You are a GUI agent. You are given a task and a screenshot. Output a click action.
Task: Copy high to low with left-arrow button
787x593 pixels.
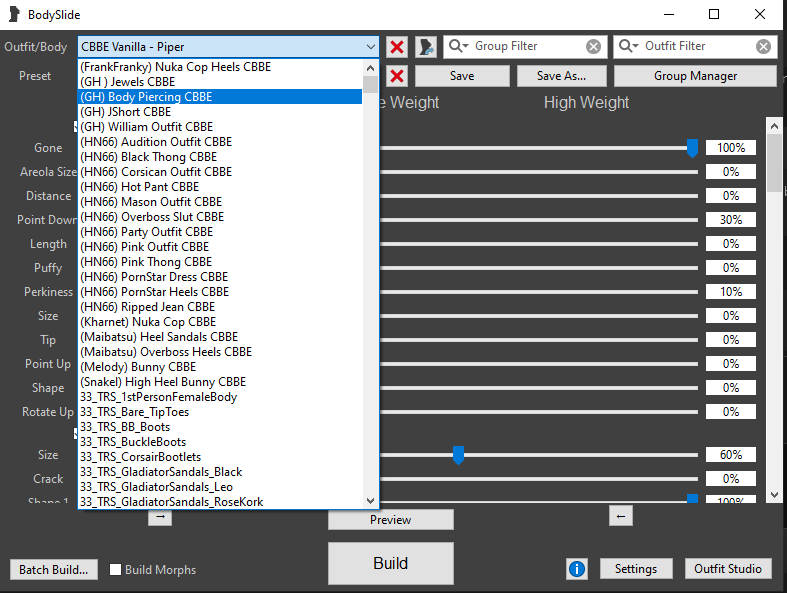click(x=621, y=516)
